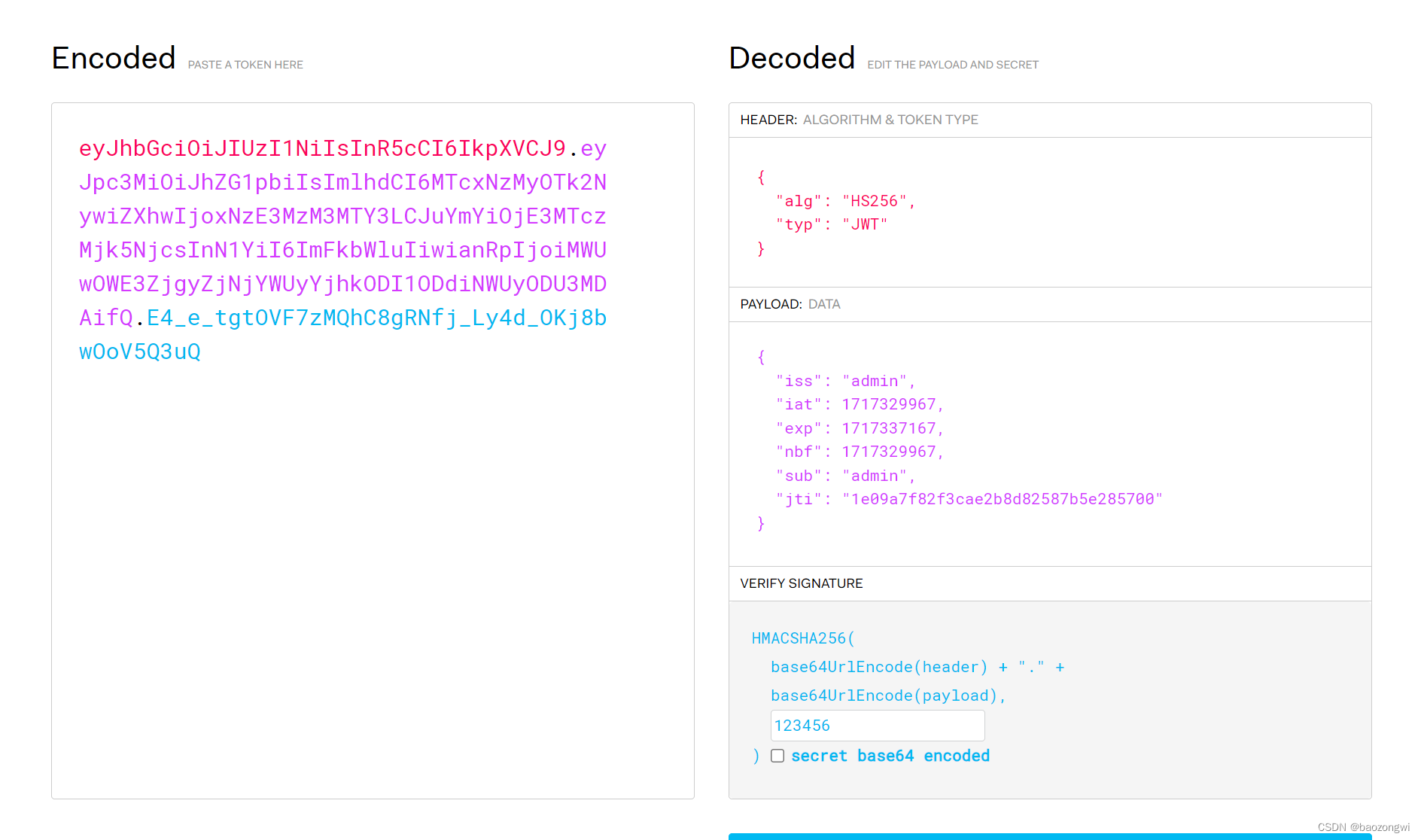Click the HMACSHA256( text in Verify Signature
This screenshot has width=1421, height=840.
[804, 638]
